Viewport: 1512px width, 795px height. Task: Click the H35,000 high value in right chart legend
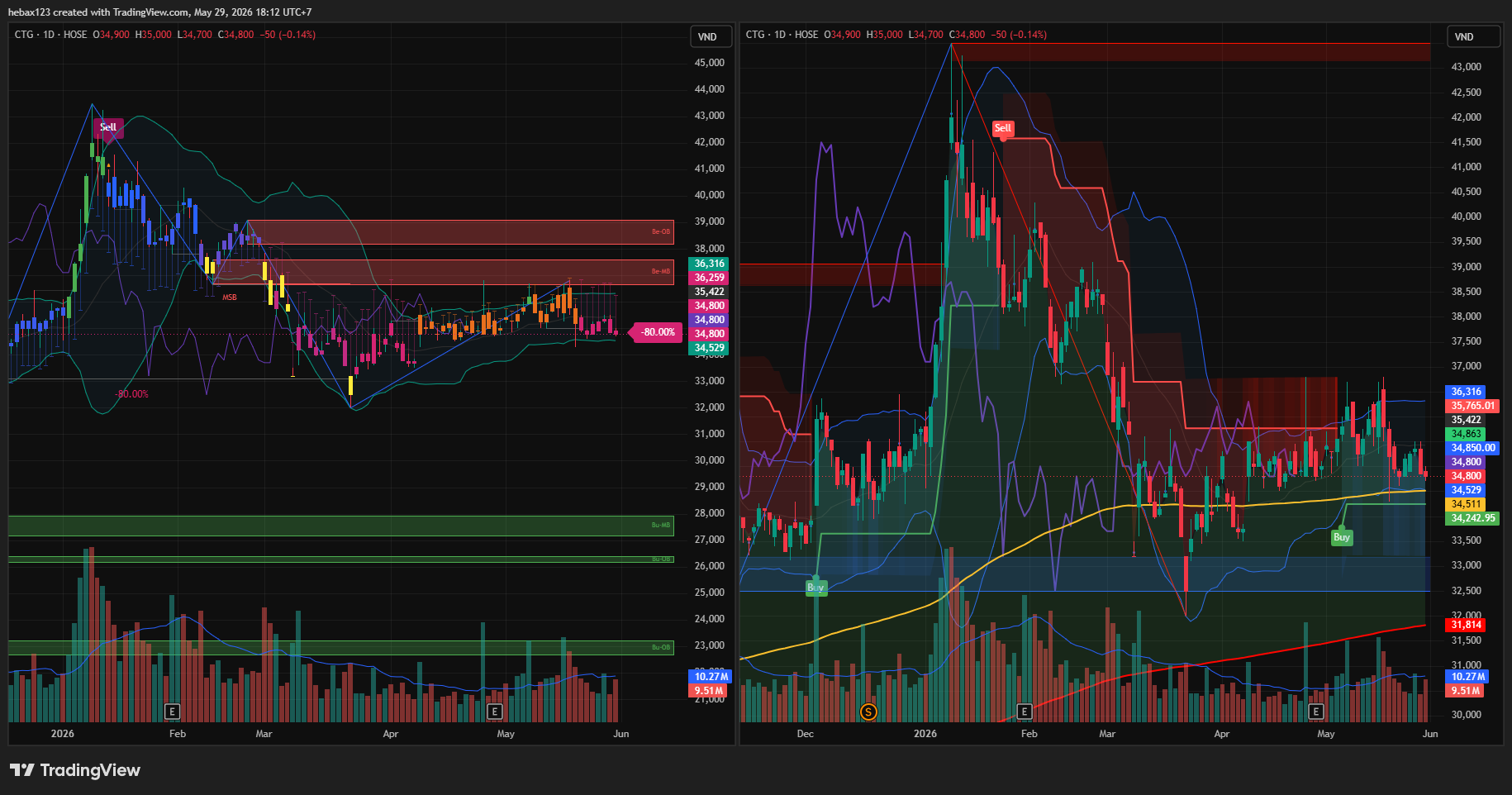884,35
